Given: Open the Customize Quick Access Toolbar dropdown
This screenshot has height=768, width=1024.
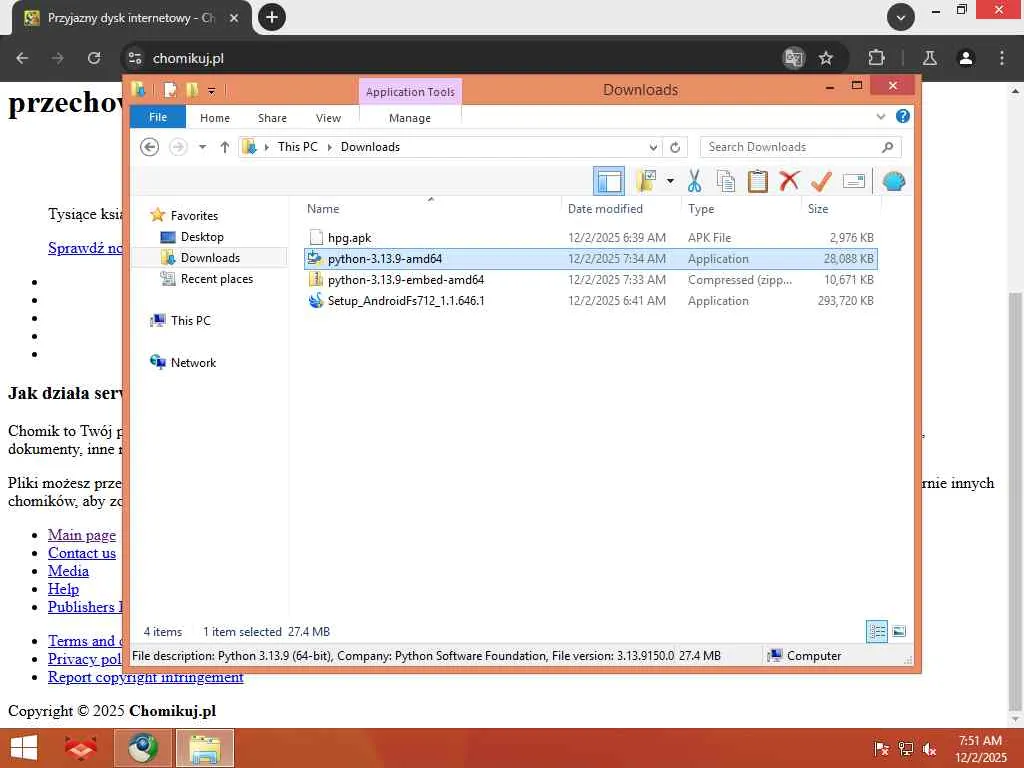Looking at the screenshot, I should pyautogui.click(x=212, y=91).
